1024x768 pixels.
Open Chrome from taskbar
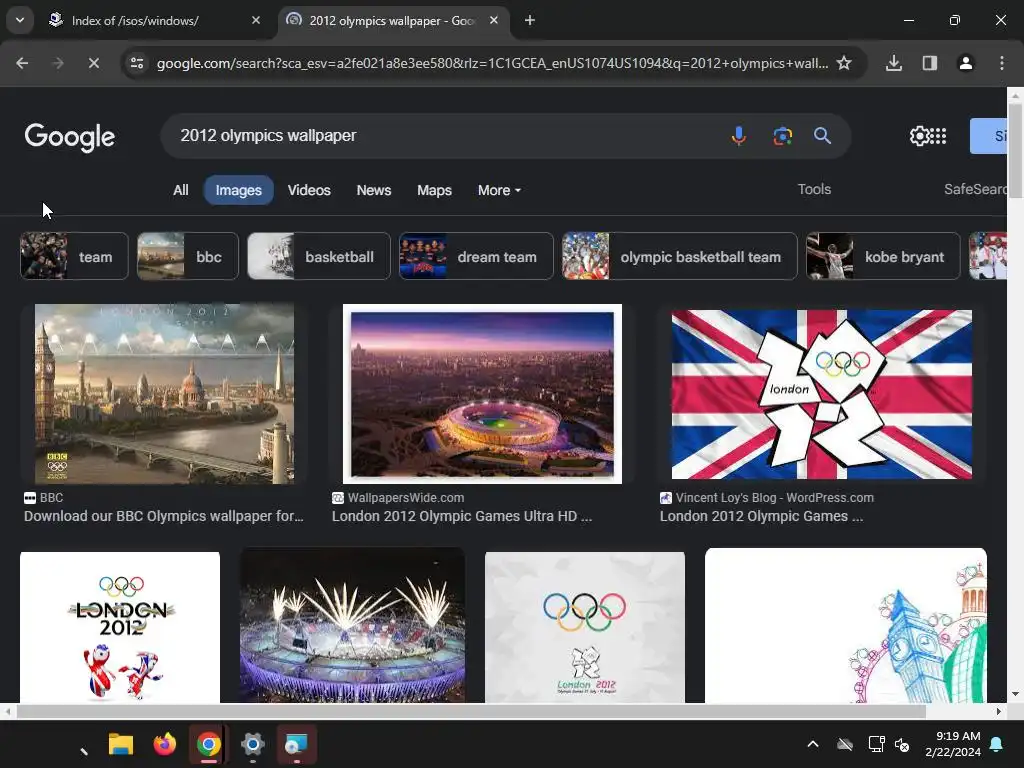pos(208,744)
